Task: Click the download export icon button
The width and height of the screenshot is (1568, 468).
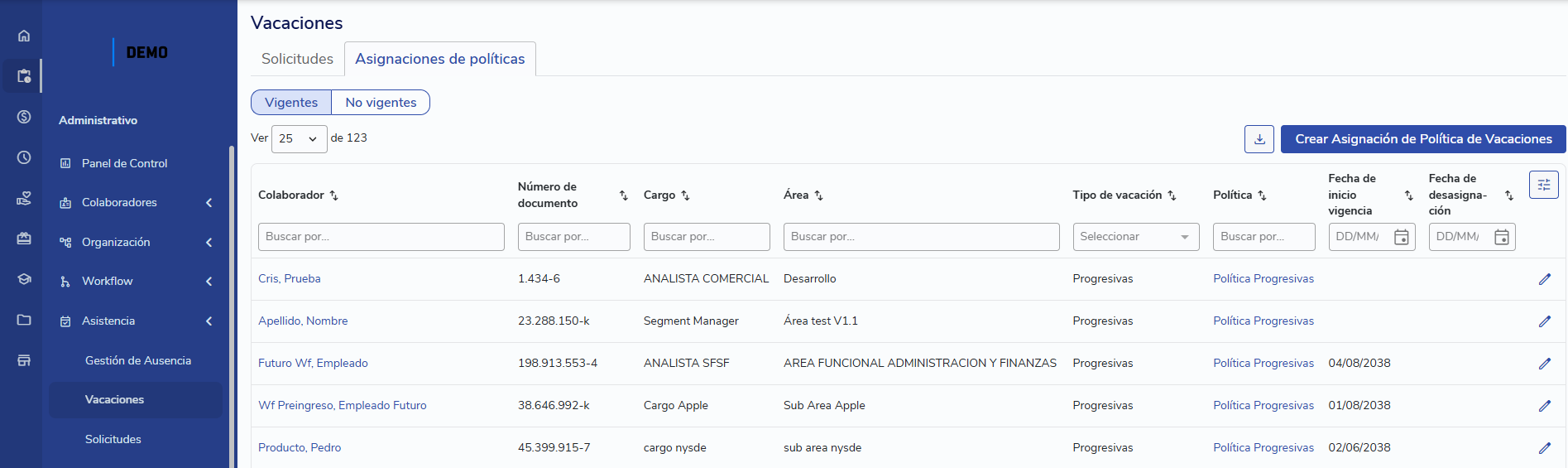Action: coord(1259,139)
